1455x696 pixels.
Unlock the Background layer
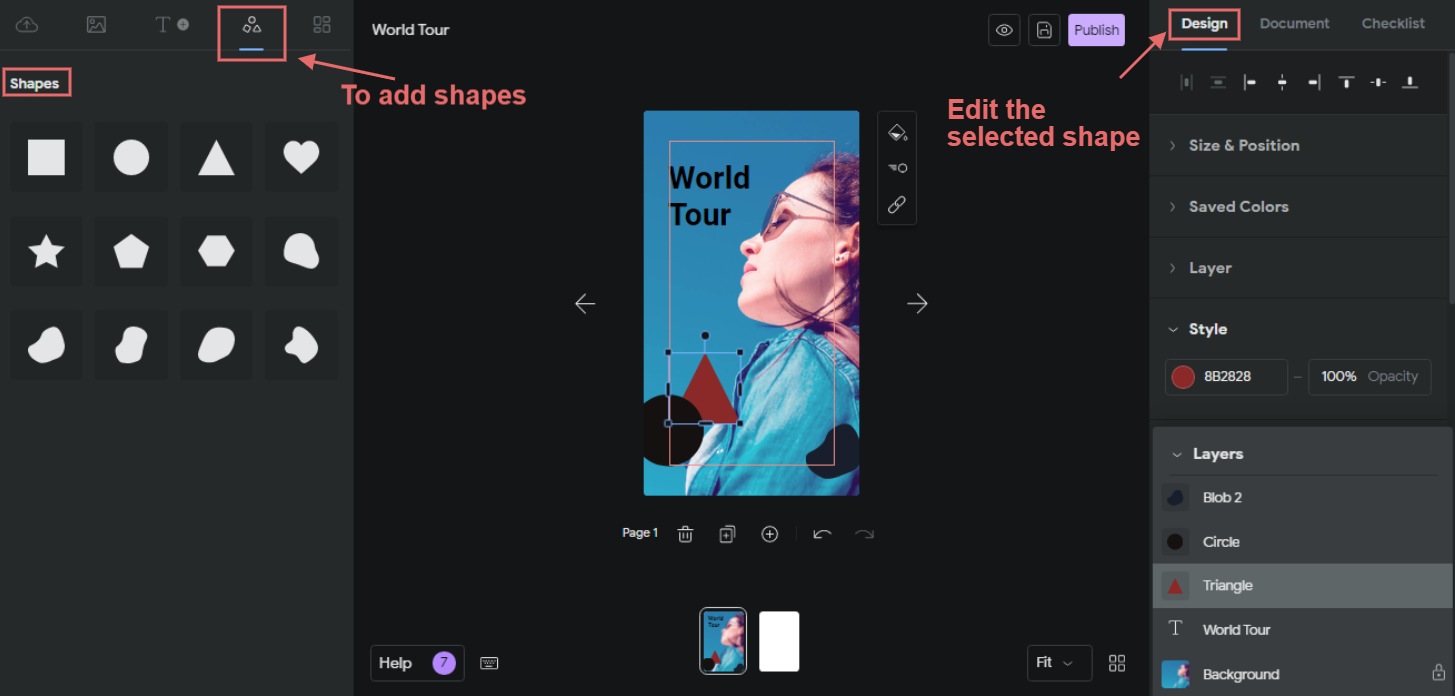point(1436,674)
